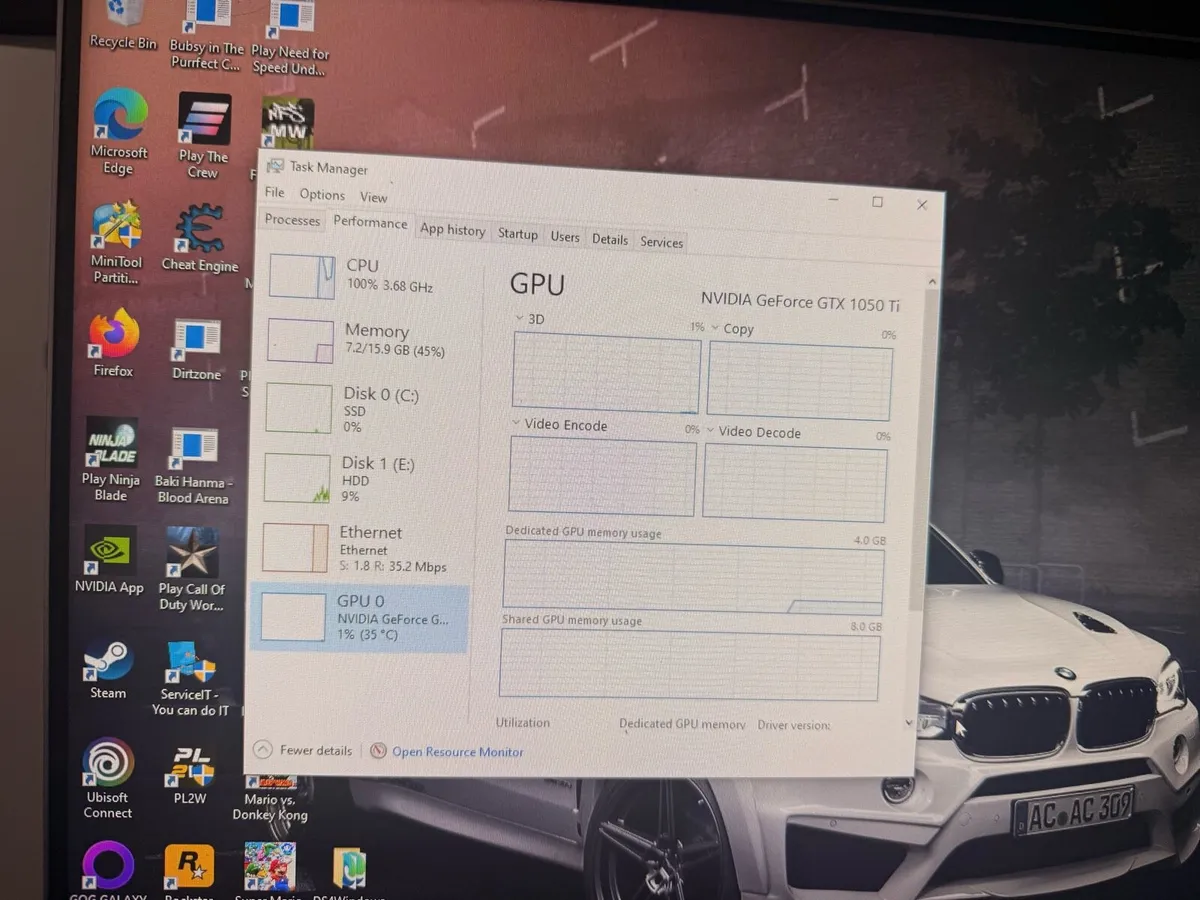
Task: Expand the Copy engine dropdown
Action: 715,328
